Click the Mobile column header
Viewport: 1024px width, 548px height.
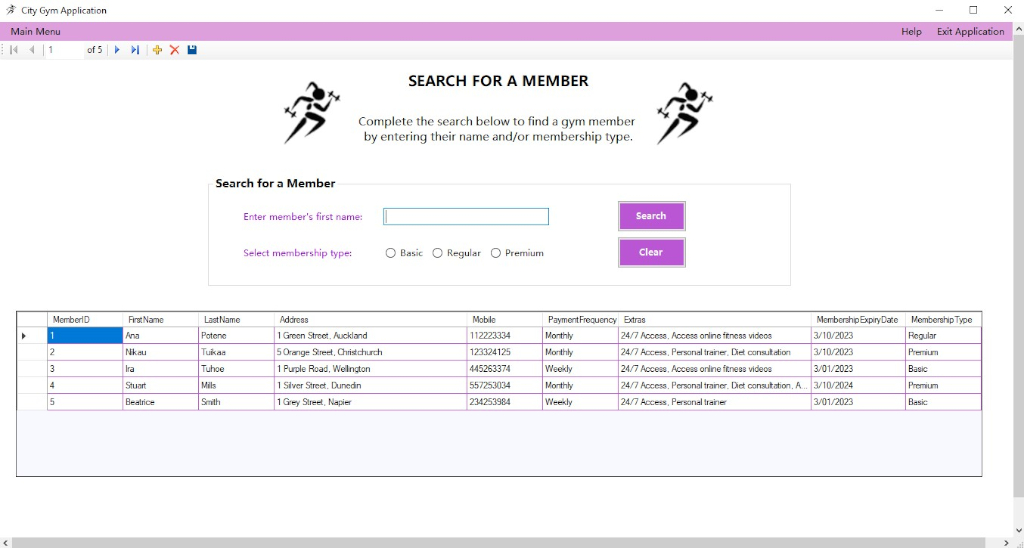(x=504, y=320)
